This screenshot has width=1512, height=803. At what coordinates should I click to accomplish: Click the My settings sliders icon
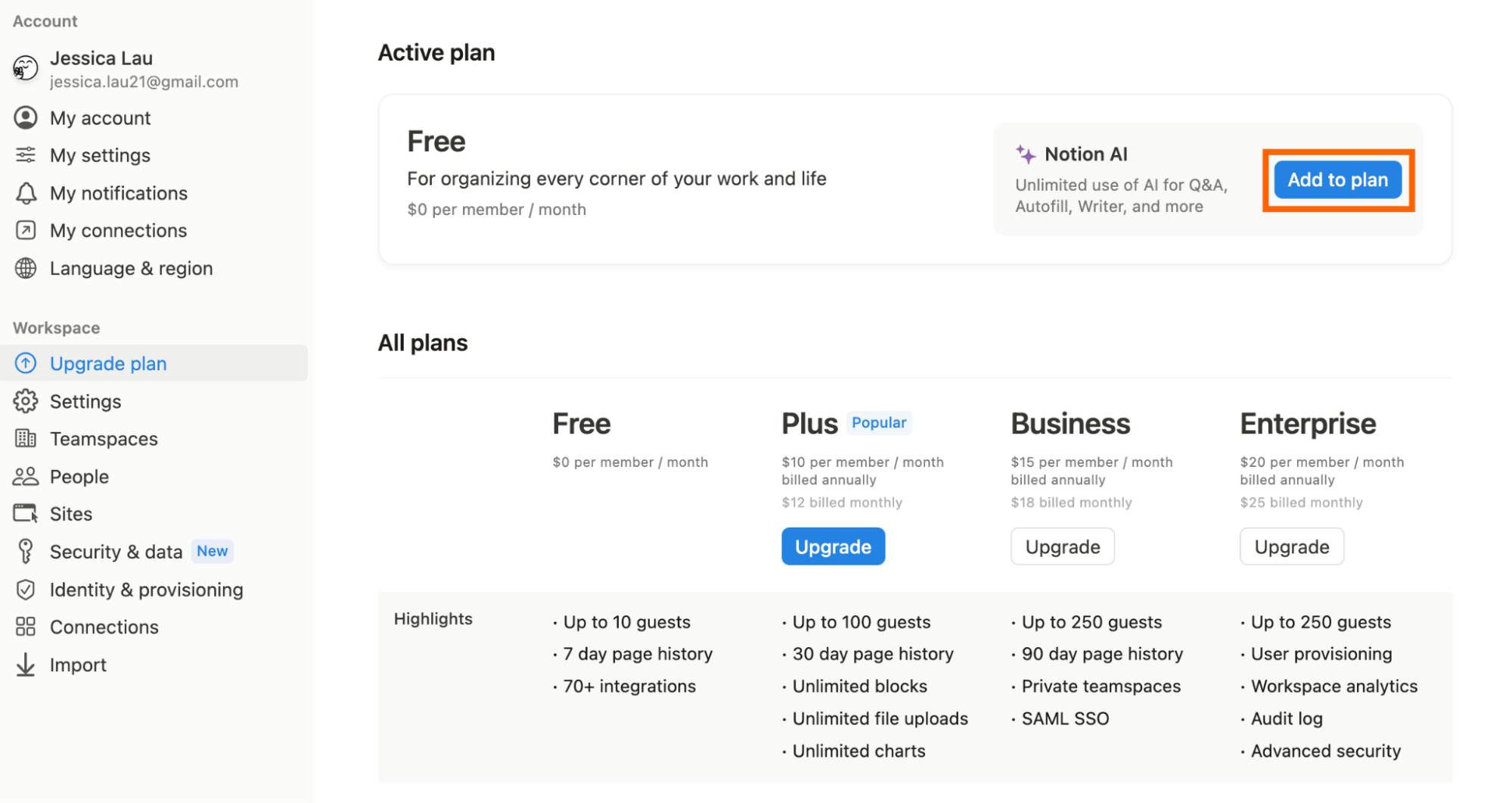[x=26, y=155]
